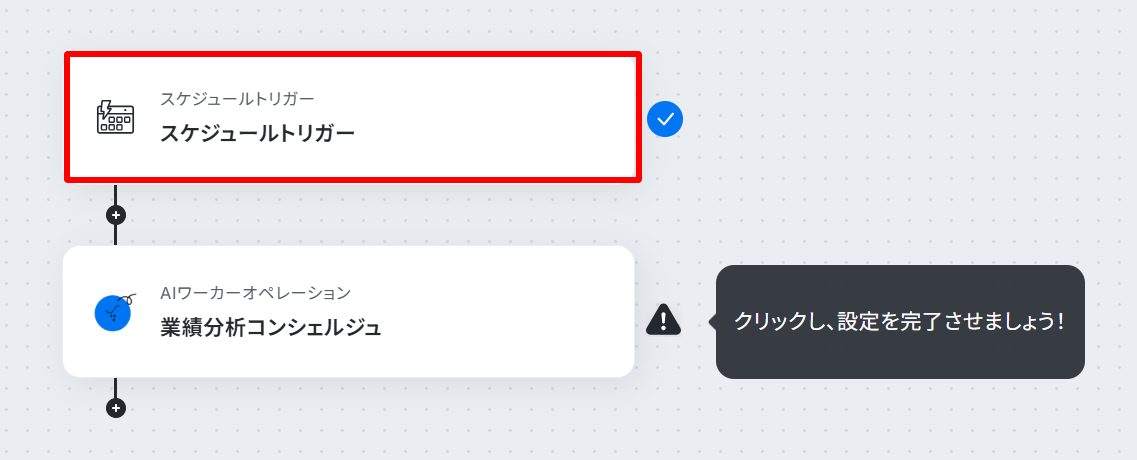Click the blue checkmark completed status icon
The image size is (1137, 460).
pos(665,119)
